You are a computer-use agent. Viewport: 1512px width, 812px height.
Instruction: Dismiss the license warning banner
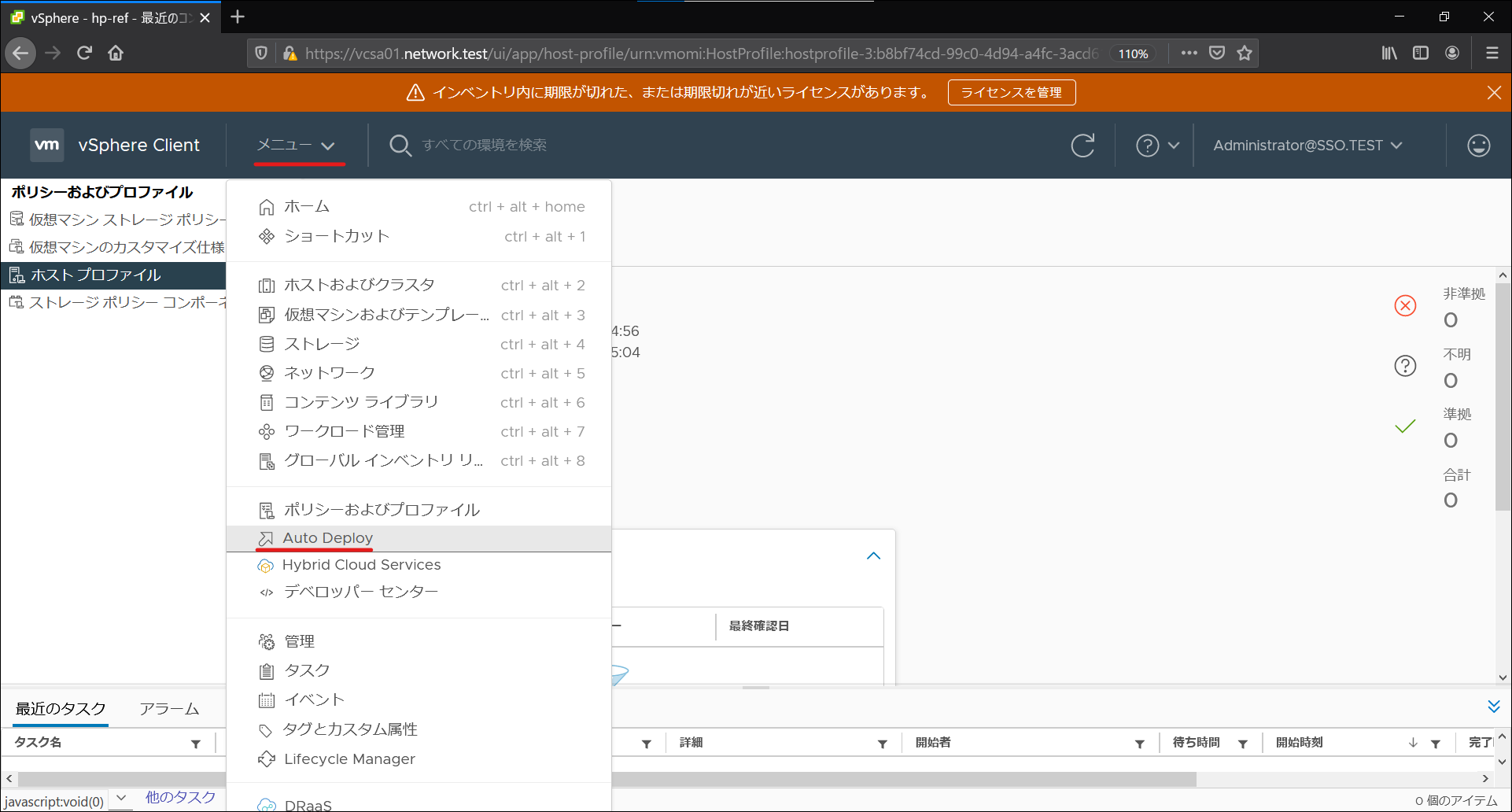pos(1494,93)
